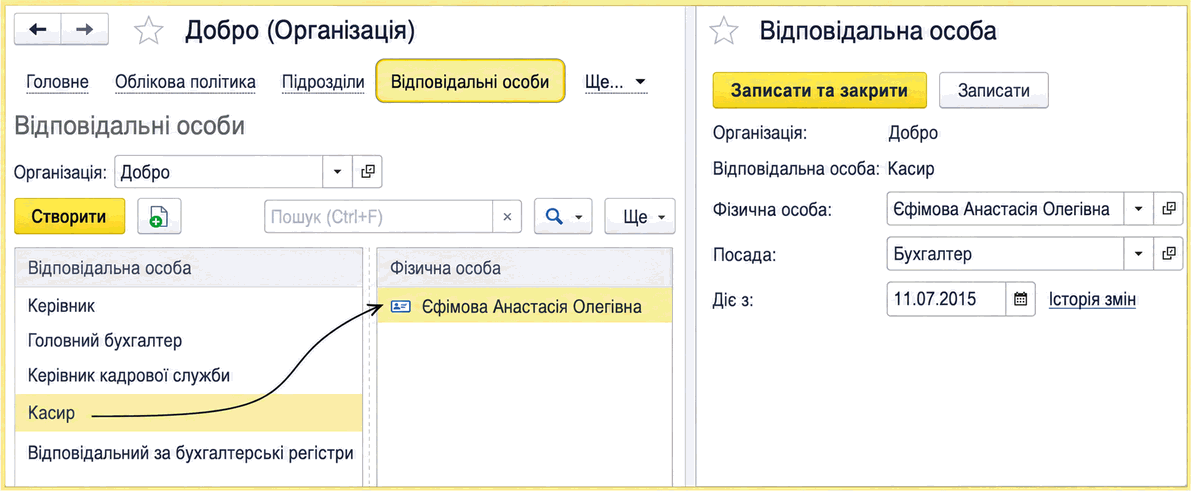The width and height of the screenshot is (1191, 492).
Task: Select Керівник кадрової служби row
Action: click(188, 376)
